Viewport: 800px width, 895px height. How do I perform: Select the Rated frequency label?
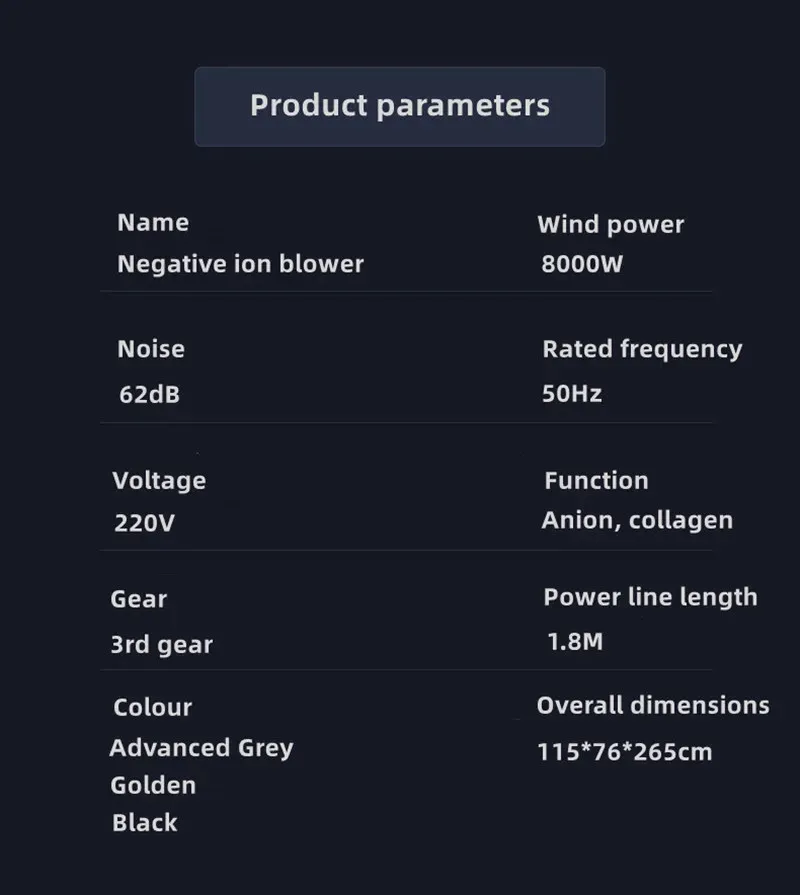click(642, 349)
